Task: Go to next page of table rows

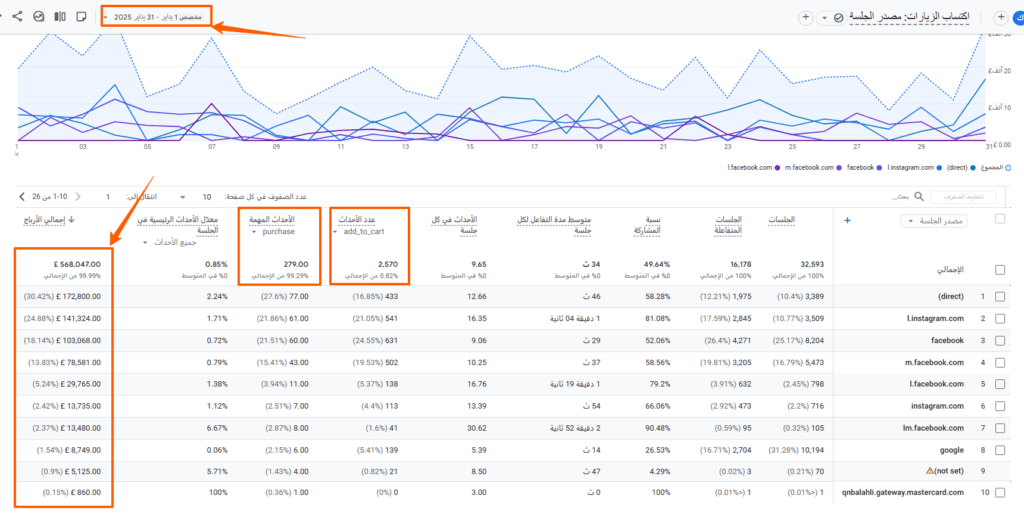Action: pyautogui.click(x=22, y=197)
